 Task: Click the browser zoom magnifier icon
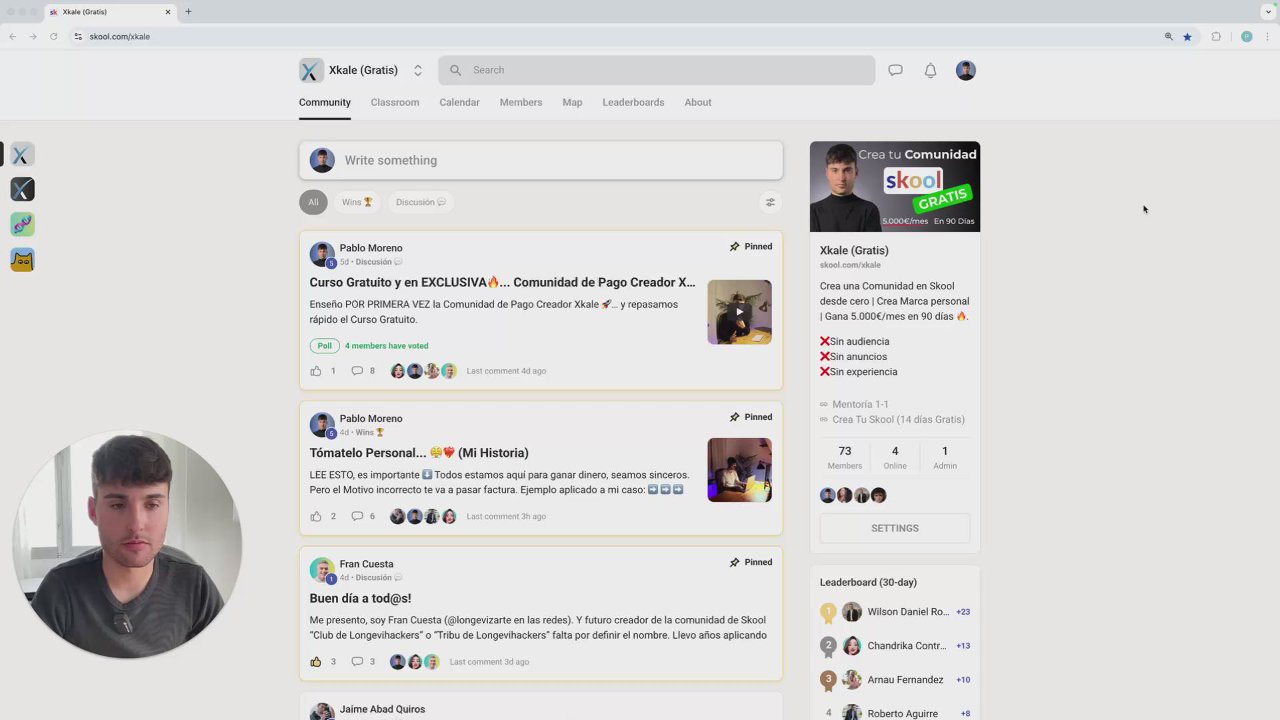tap(1168, 37)
